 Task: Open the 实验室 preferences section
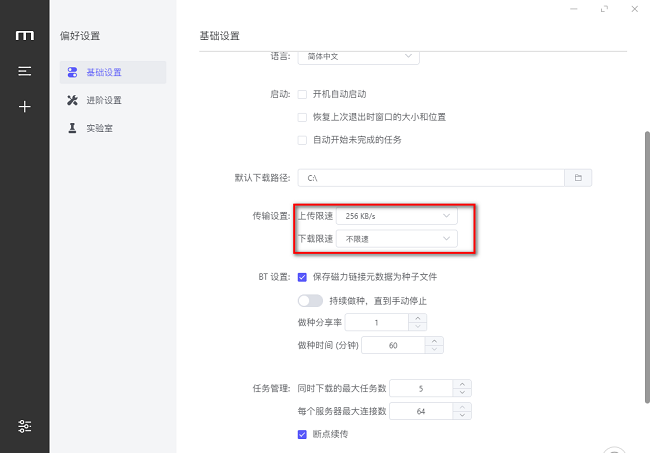99,128
